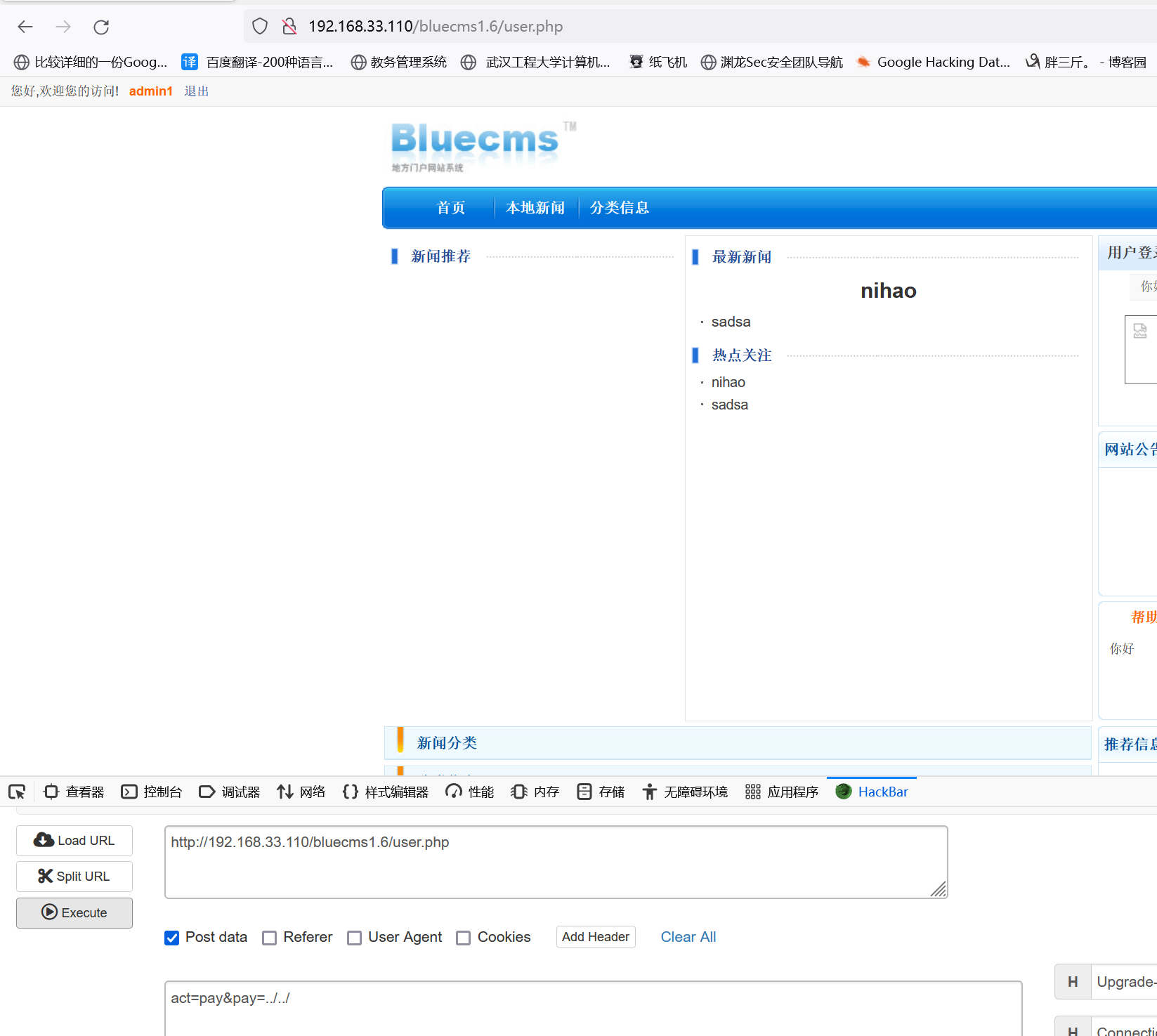This screenshot has width=1157, height=1036.
Task: Switch to the 网络 network tab
Action: [x=301, y=792]
